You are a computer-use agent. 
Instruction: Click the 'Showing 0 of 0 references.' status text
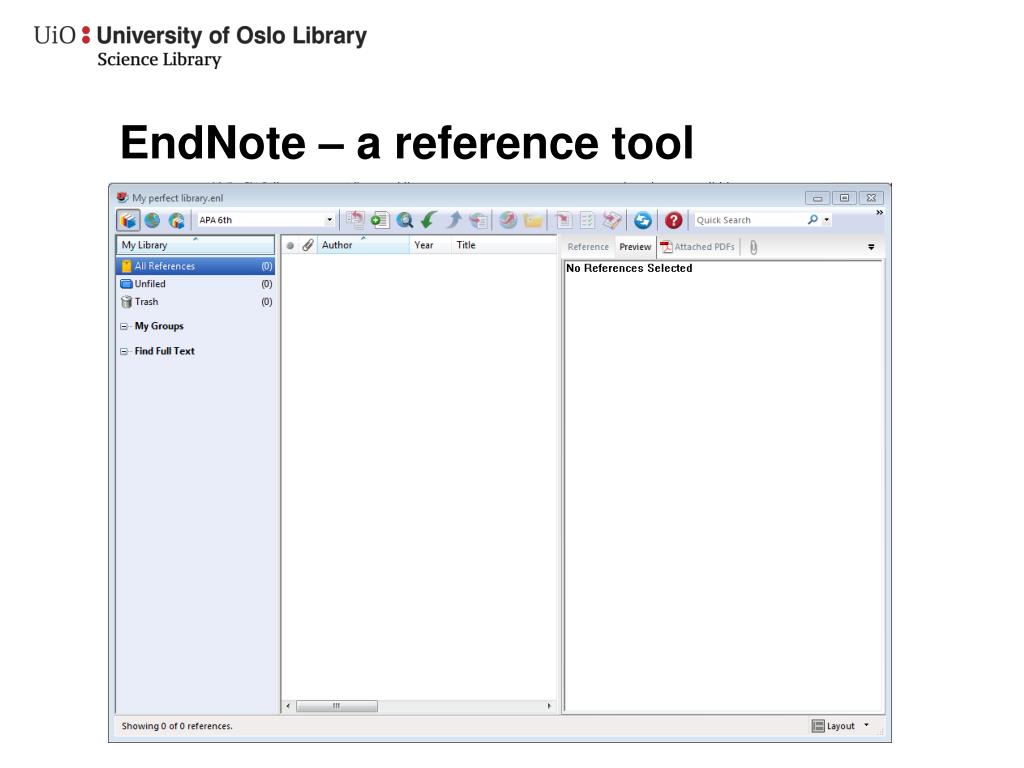177,726
